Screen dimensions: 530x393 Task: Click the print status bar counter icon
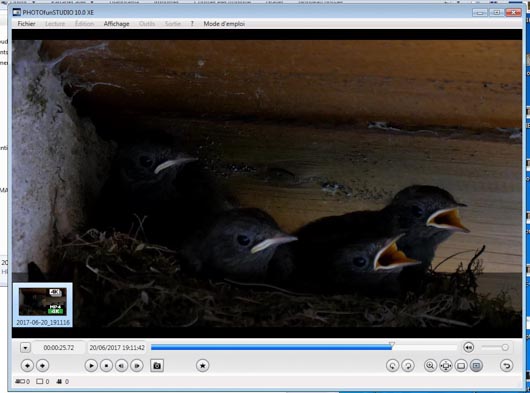click(x=59, y=382)
